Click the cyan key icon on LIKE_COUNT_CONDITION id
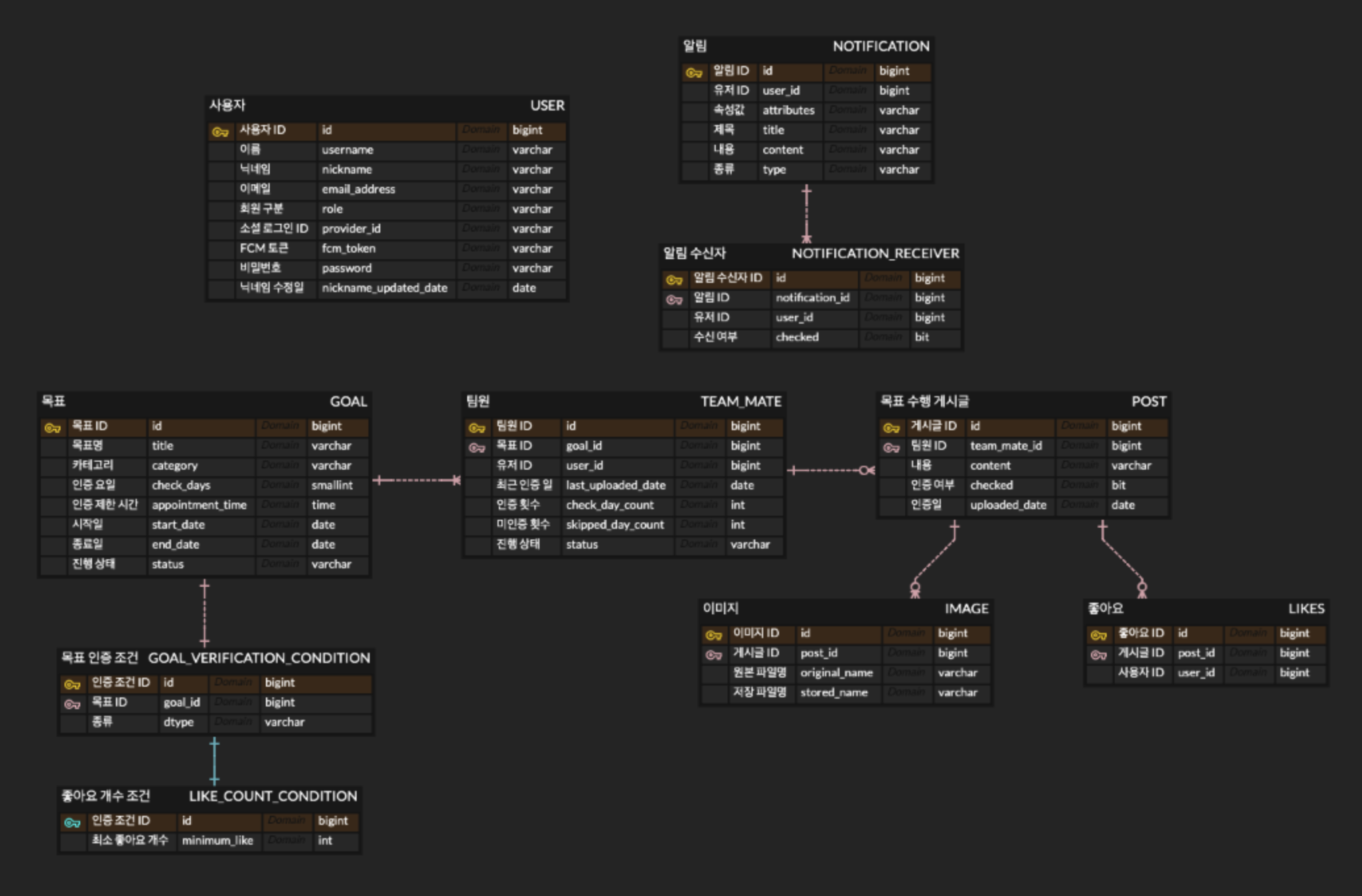 pos(71,821)
